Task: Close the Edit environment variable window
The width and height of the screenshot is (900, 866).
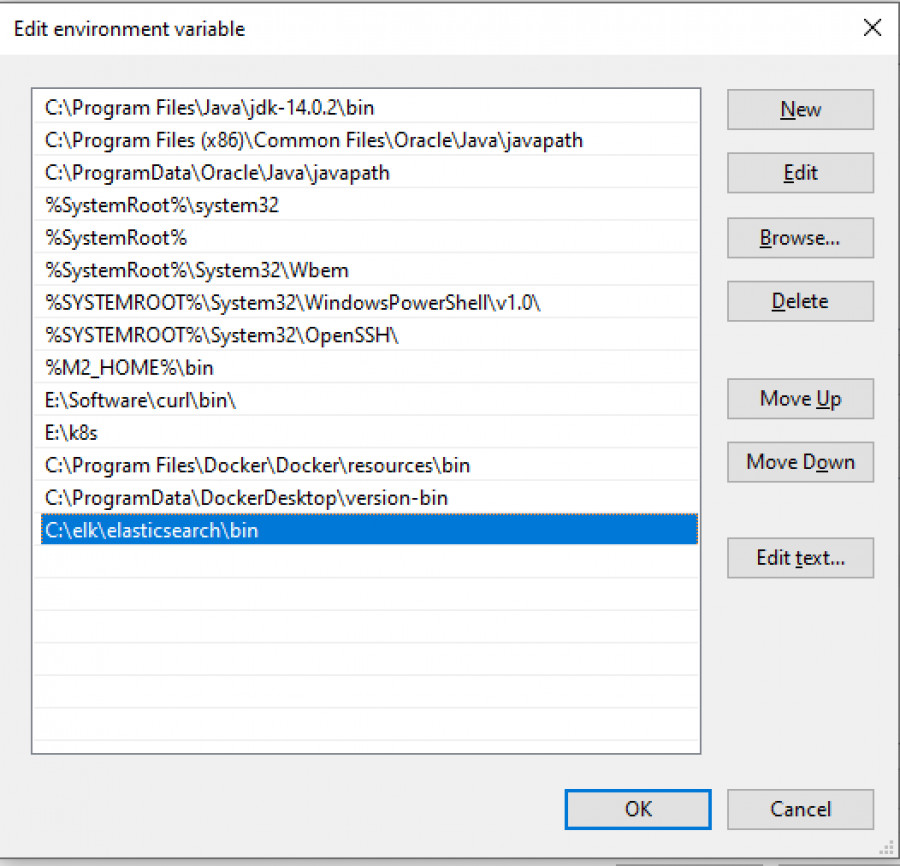Action: click(872, 28)
